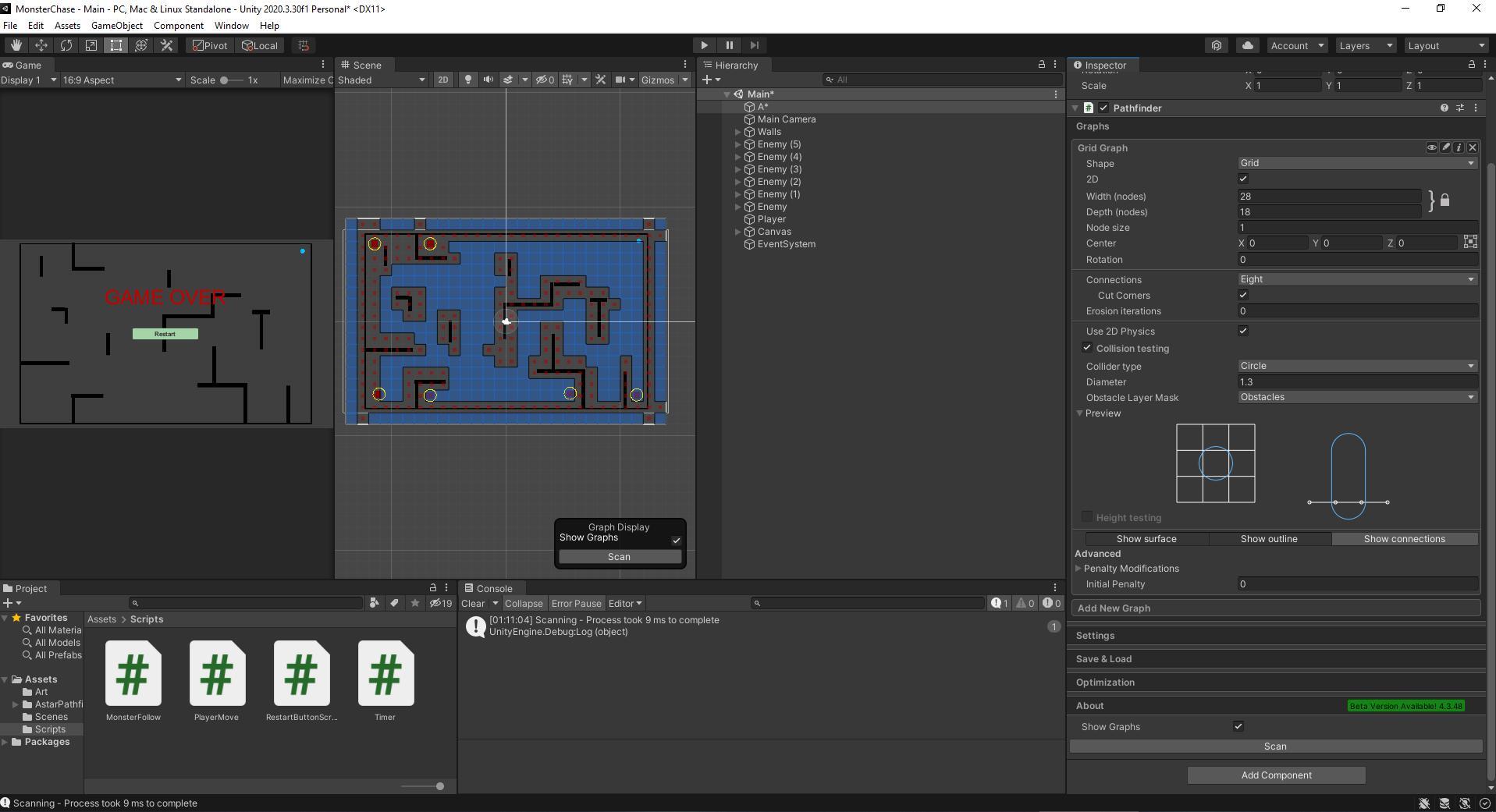1496x812 pixels.
Task: Click the cloud services icon
Action: [1247, 45]
